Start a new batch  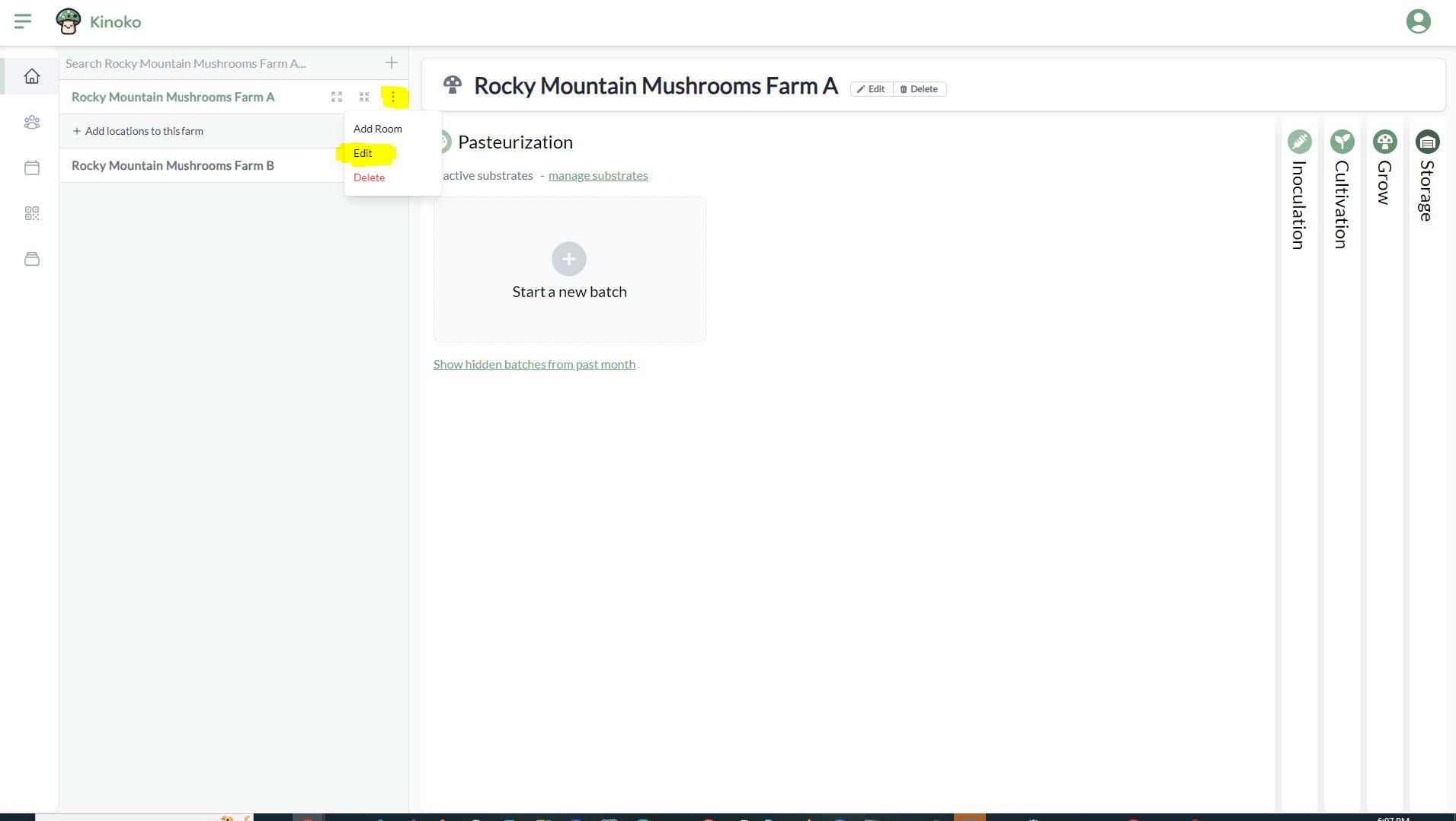coord(569,270)
